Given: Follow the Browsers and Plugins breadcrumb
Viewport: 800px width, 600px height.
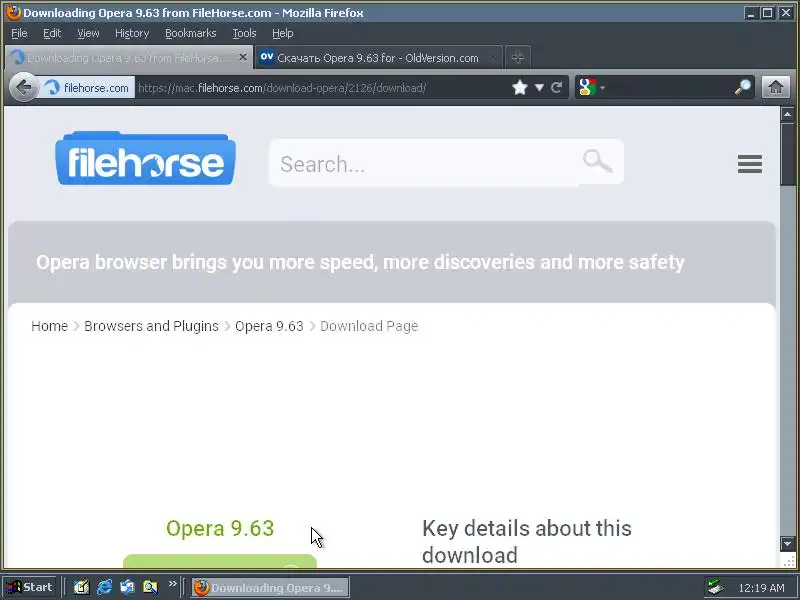Looking at the screenshot, I should click(x=151, y=326).
